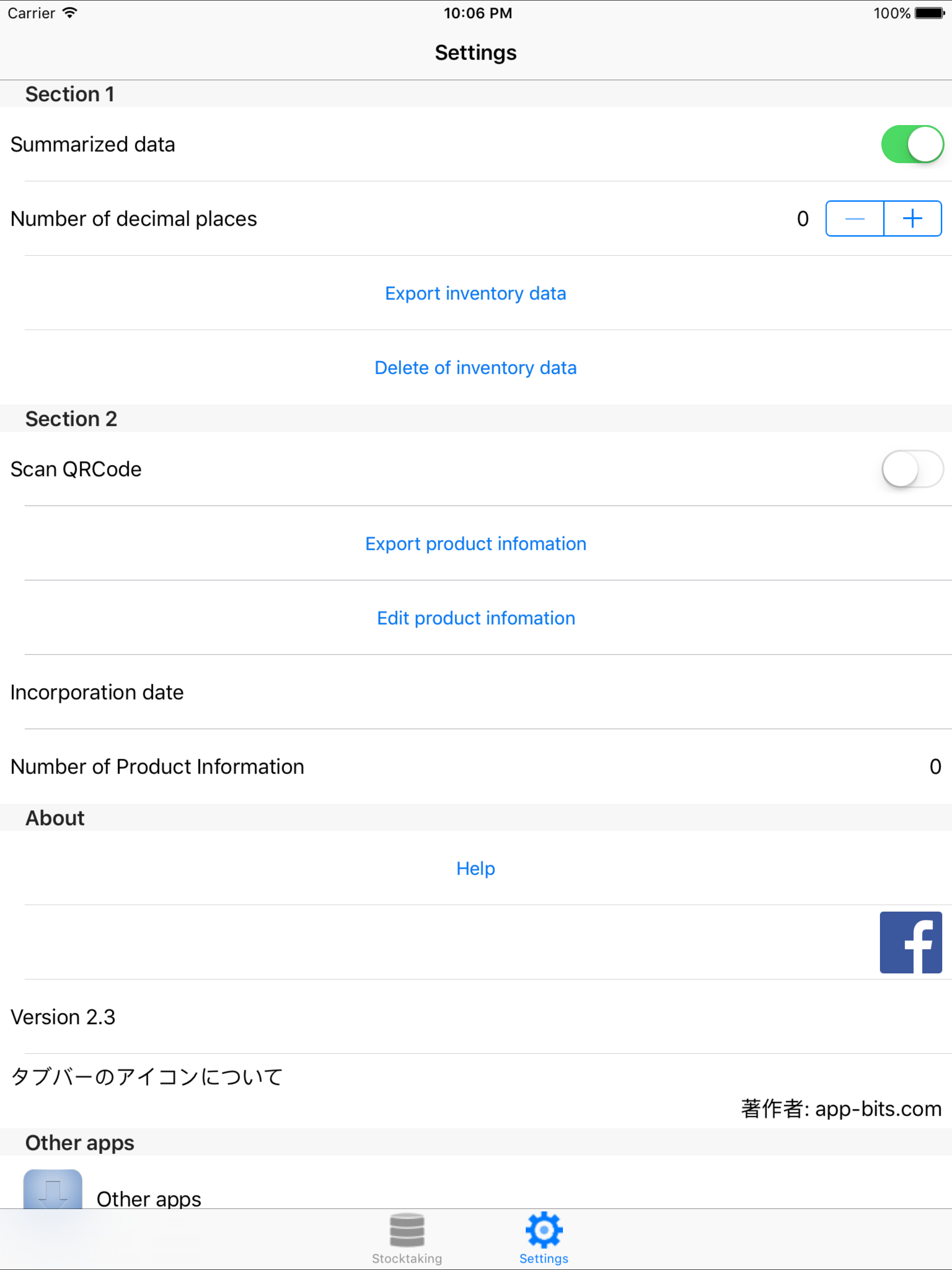Tap the Settings title in navigation bar
Viewport: 952px width, 1270px height.
pos(476,53)
